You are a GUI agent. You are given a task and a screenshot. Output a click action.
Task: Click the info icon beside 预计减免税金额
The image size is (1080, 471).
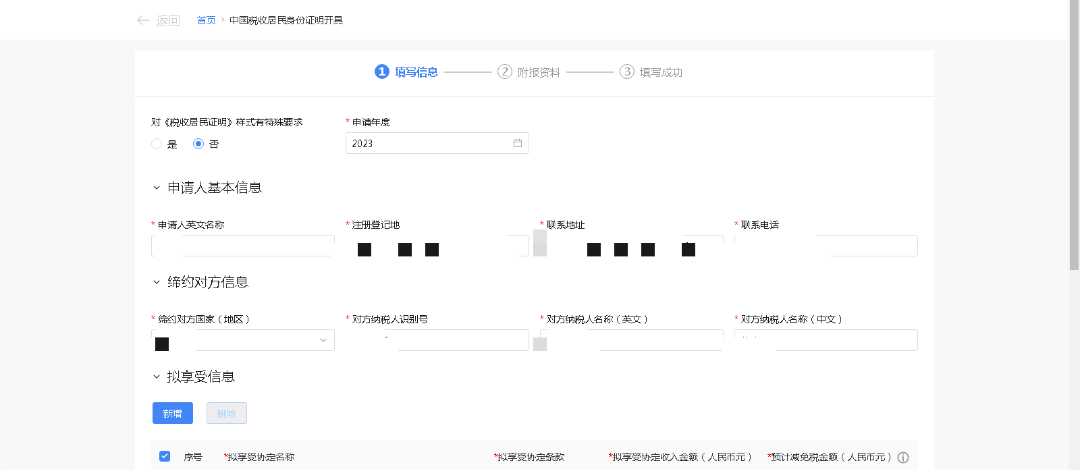click(x=902, y=457)
